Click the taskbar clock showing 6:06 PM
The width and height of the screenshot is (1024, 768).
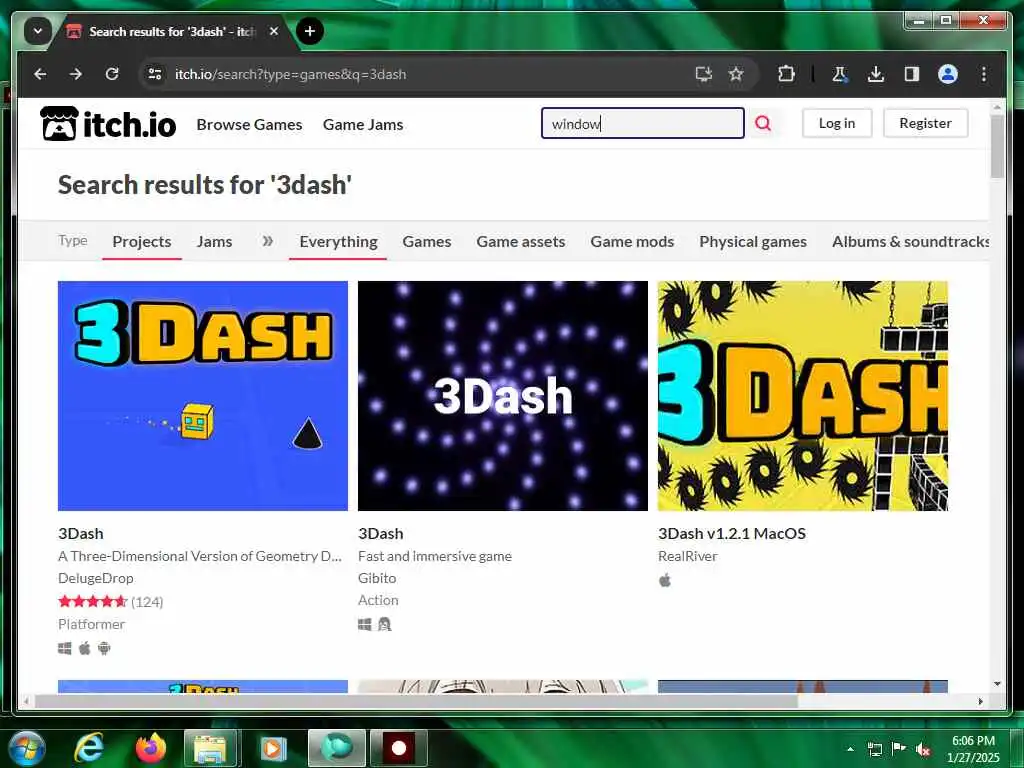pos(972,748)
